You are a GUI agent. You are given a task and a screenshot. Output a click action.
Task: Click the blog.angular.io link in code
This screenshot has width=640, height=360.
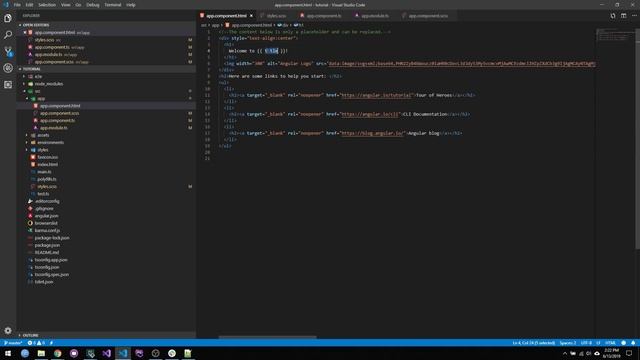(x=372, y=133)
